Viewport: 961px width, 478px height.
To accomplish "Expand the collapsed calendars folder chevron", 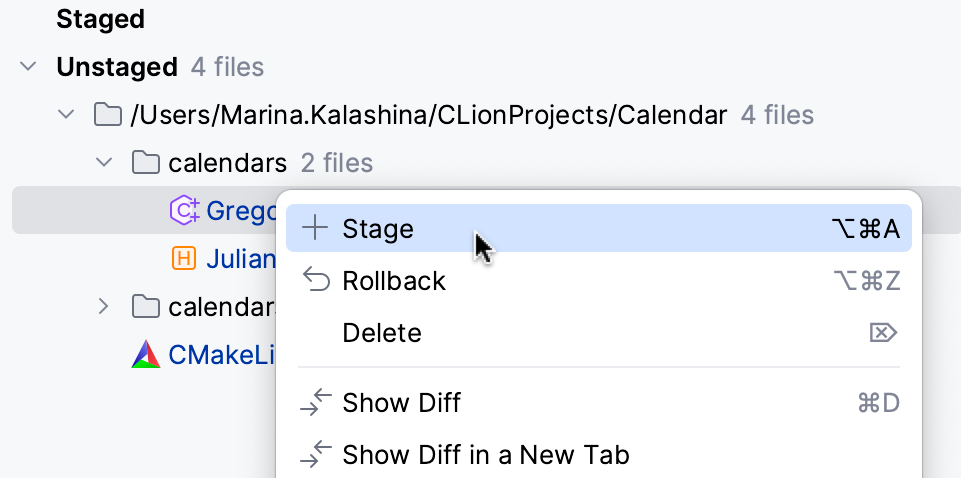I will click(104, 307).
